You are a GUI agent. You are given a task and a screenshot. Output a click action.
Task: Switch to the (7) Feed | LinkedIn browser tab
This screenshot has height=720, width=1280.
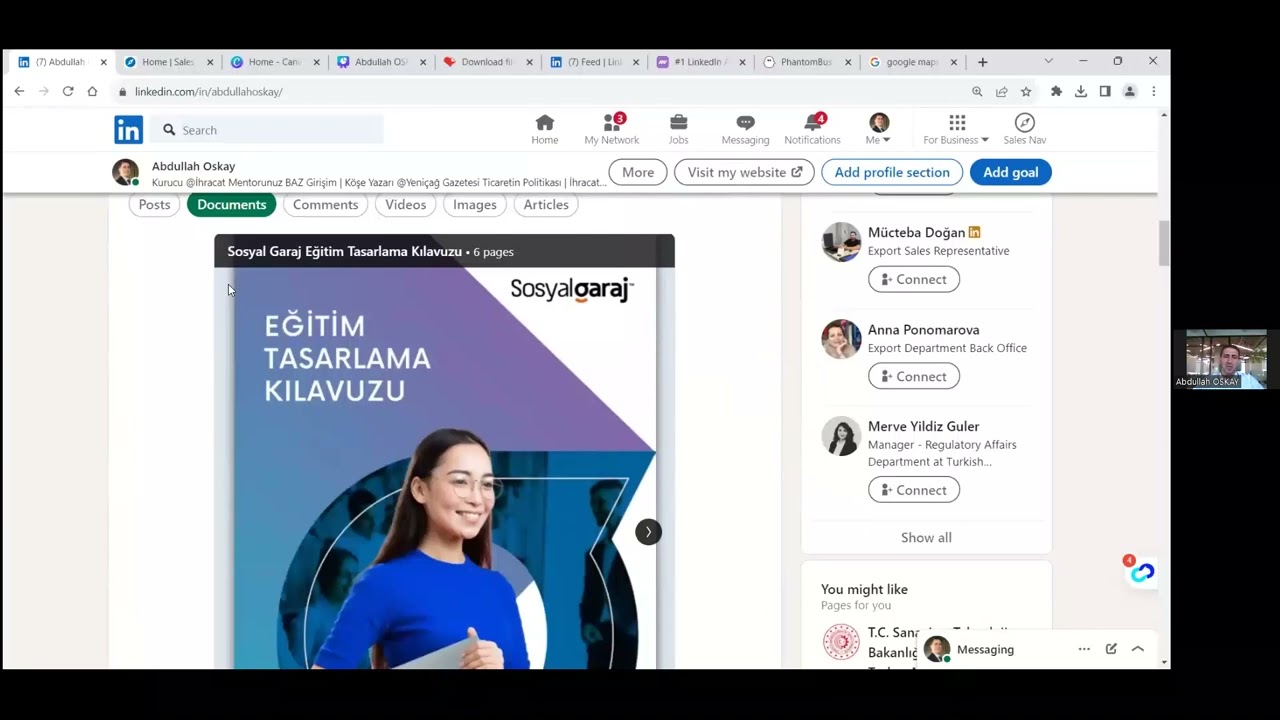(x=594, y=62)
